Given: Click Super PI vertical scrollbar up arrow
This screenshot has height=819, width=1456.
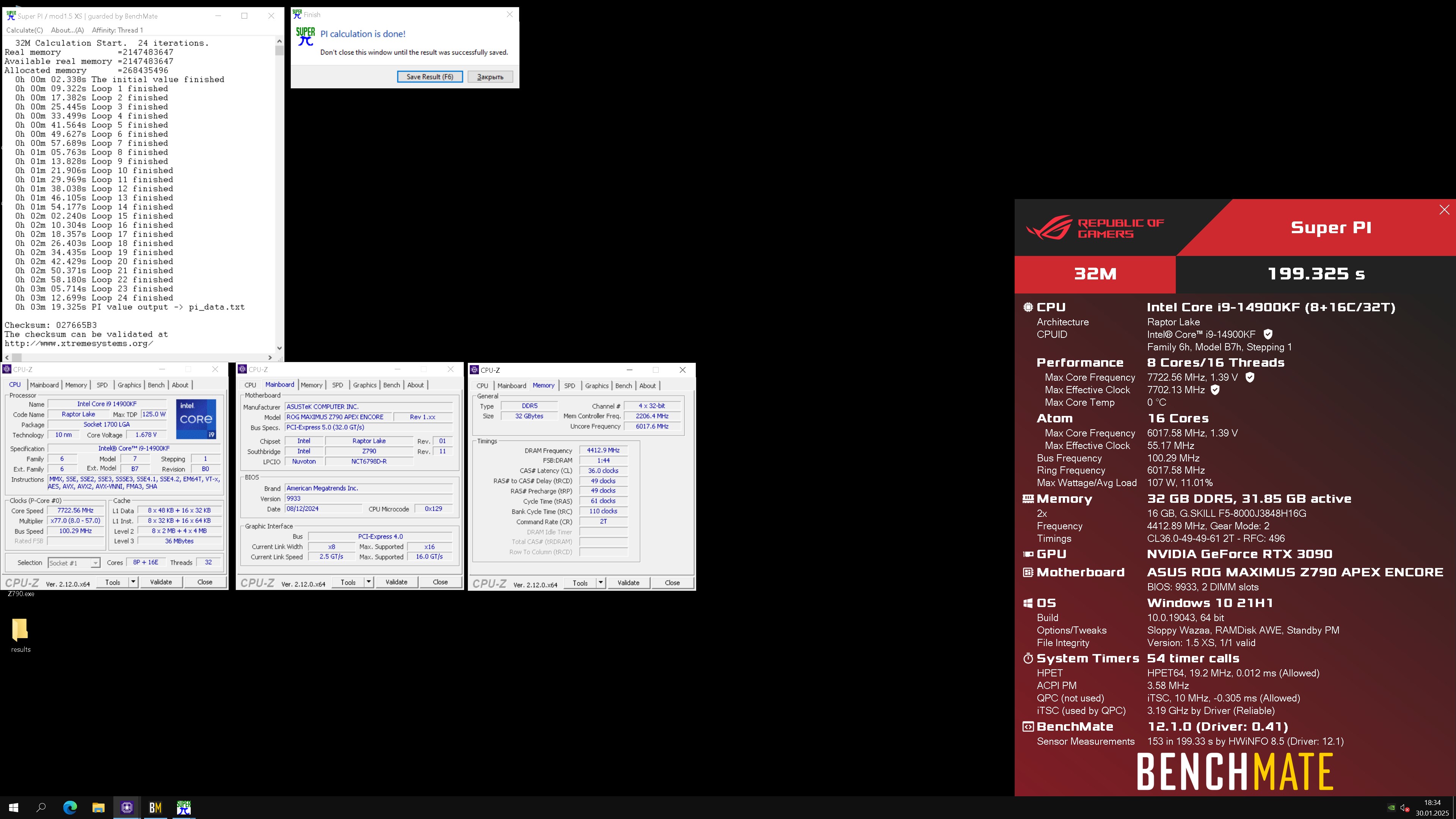Looking at the screenshot, I should (279, 41).
